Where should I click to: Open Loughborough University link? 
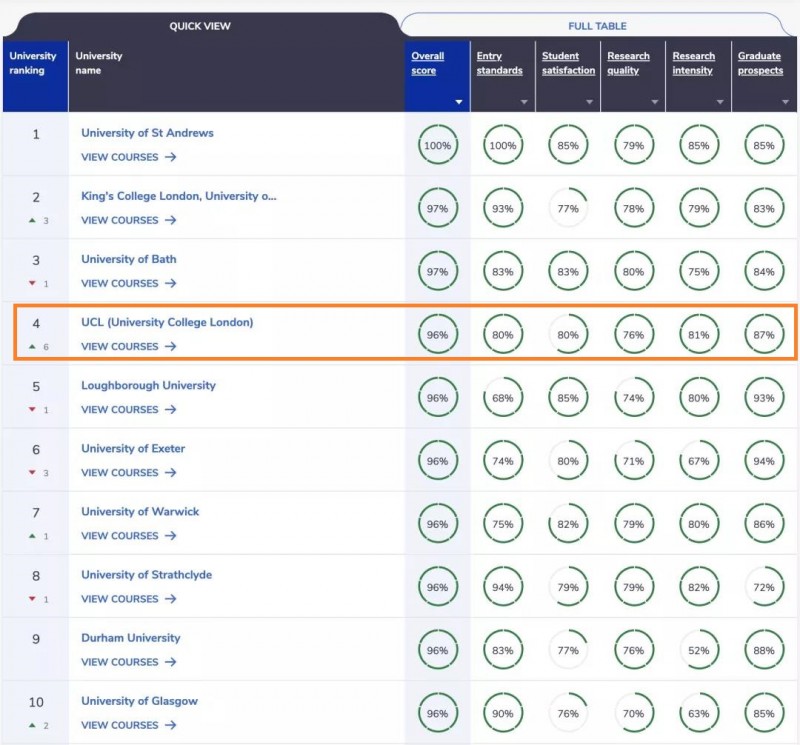[148, 385]
